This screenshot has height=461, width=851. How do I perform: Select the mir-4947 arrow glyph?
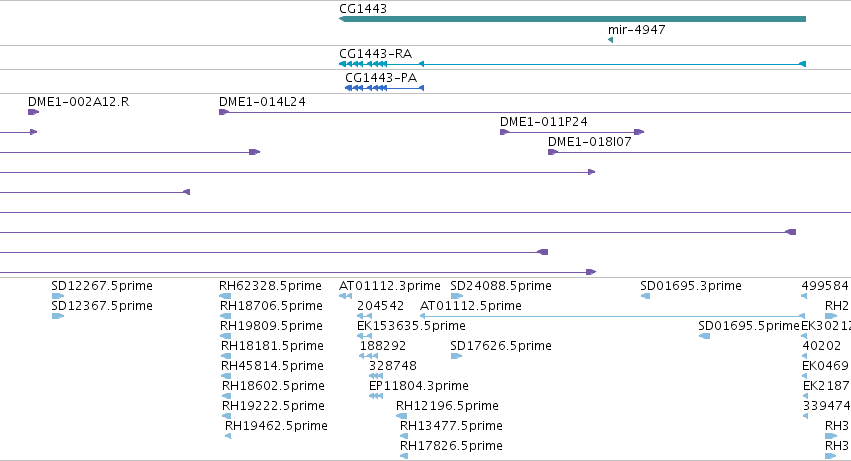pos(611,40)
